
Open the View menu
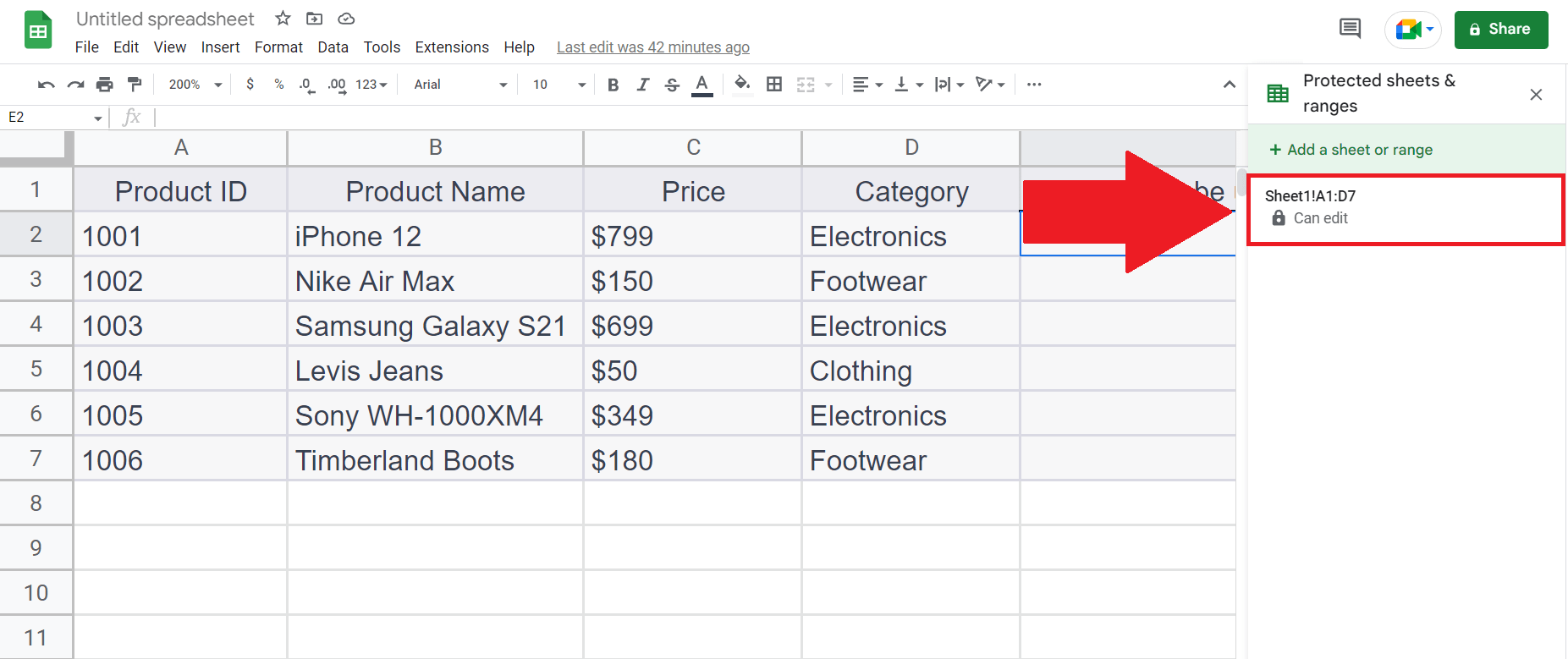point(170,47)
